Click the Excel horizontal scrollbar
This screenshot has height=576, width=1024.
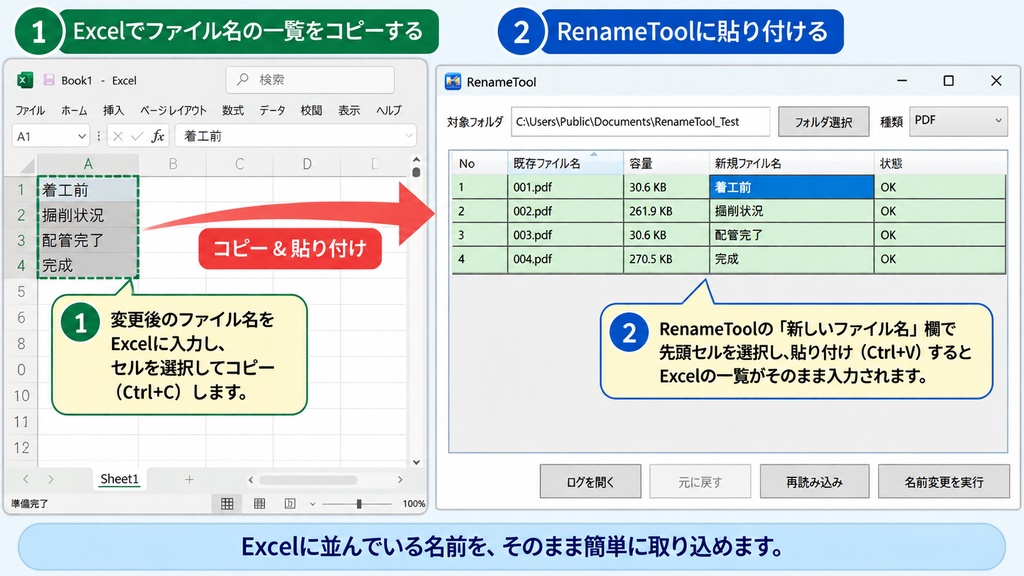tap(308, 479)
